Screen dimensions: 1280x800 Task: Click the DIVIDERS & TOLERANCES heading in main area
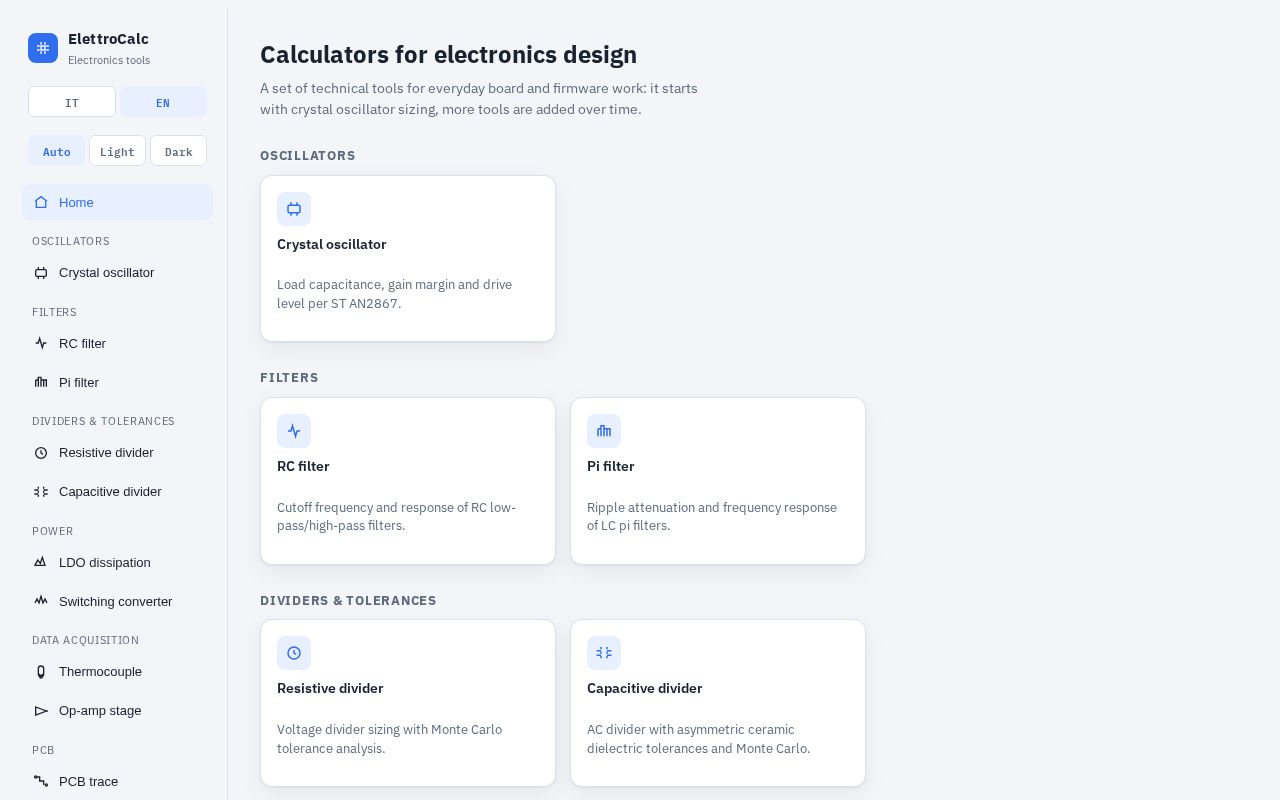click(x=348, y=600)
